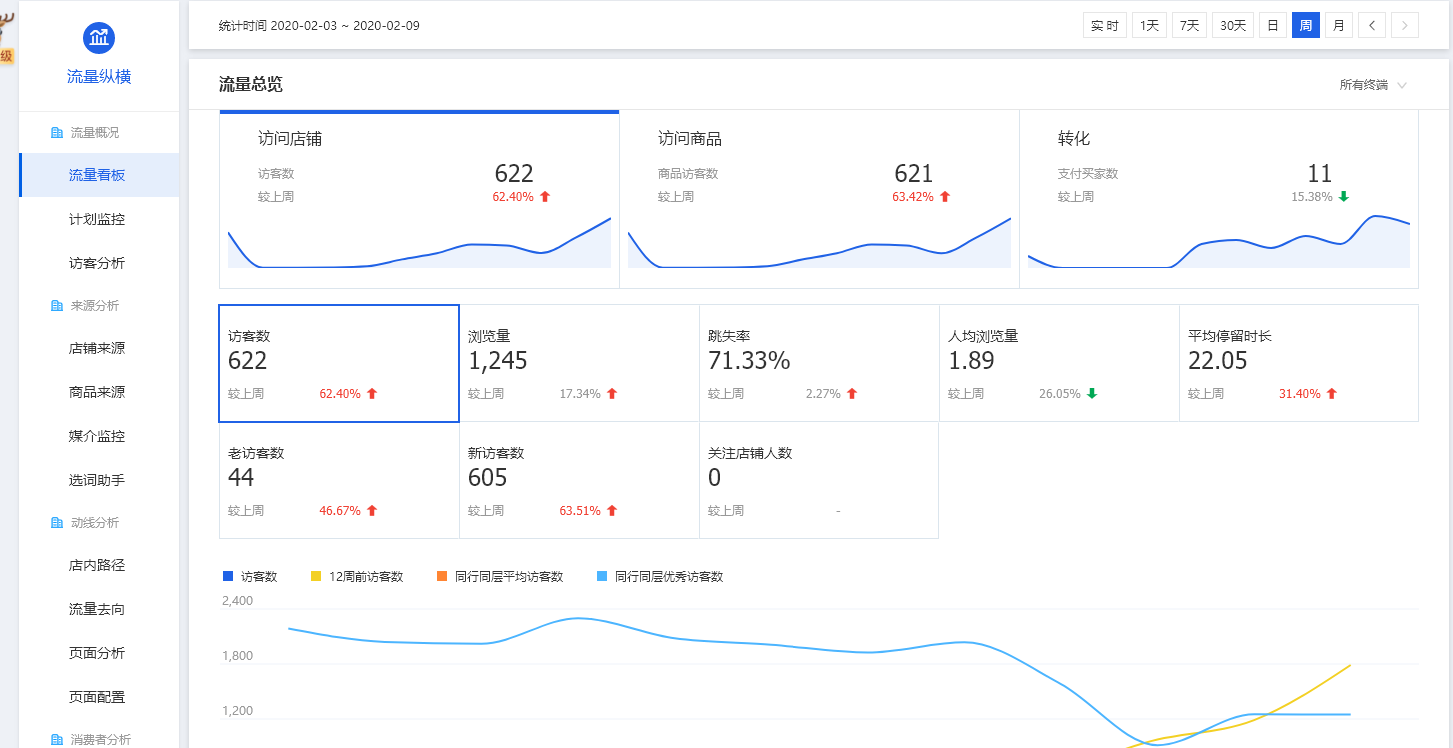Select the 浏览量 metric card

579,362
